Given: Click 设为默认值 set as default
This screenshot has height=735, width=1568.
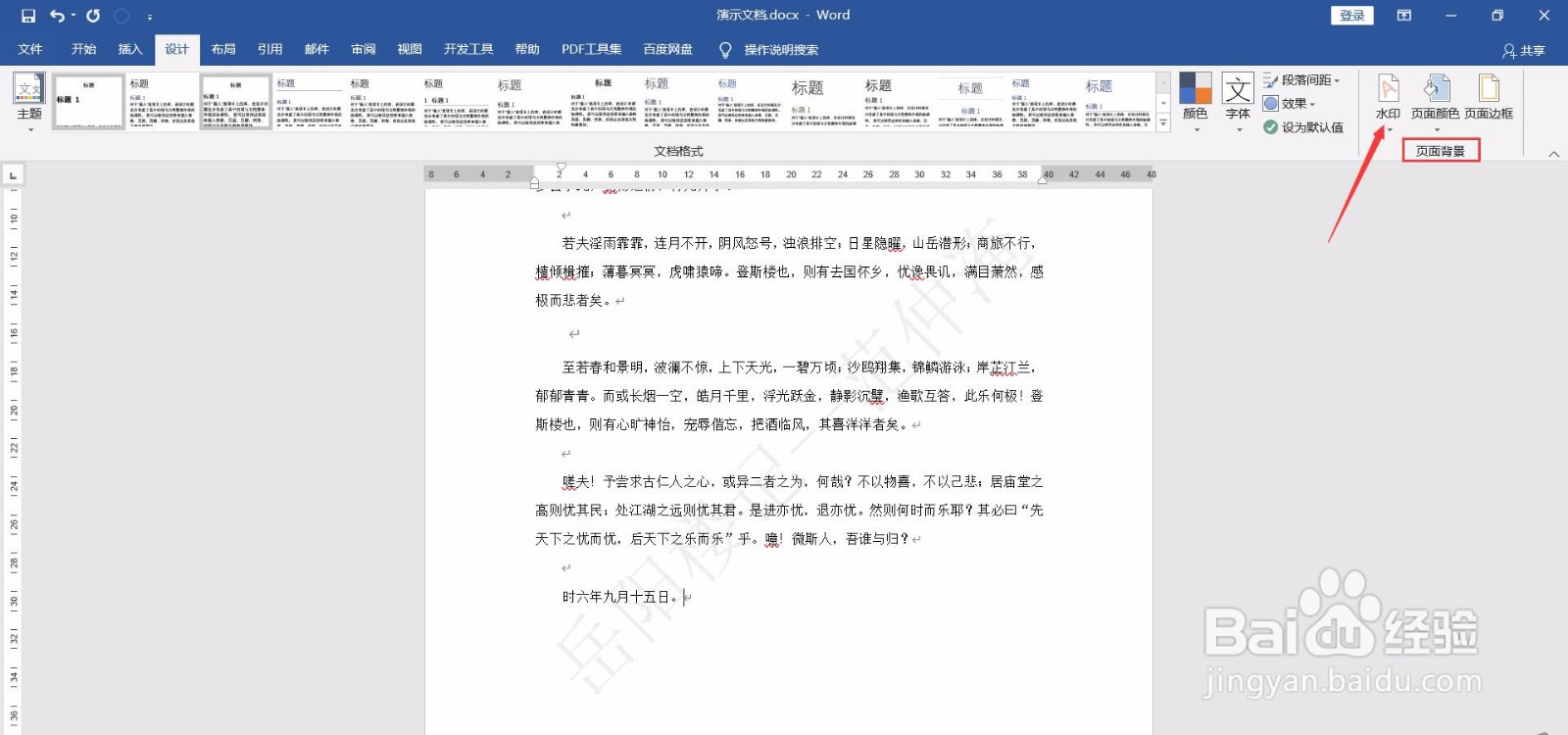Looking at the screenshot, I should (1303, 127).
